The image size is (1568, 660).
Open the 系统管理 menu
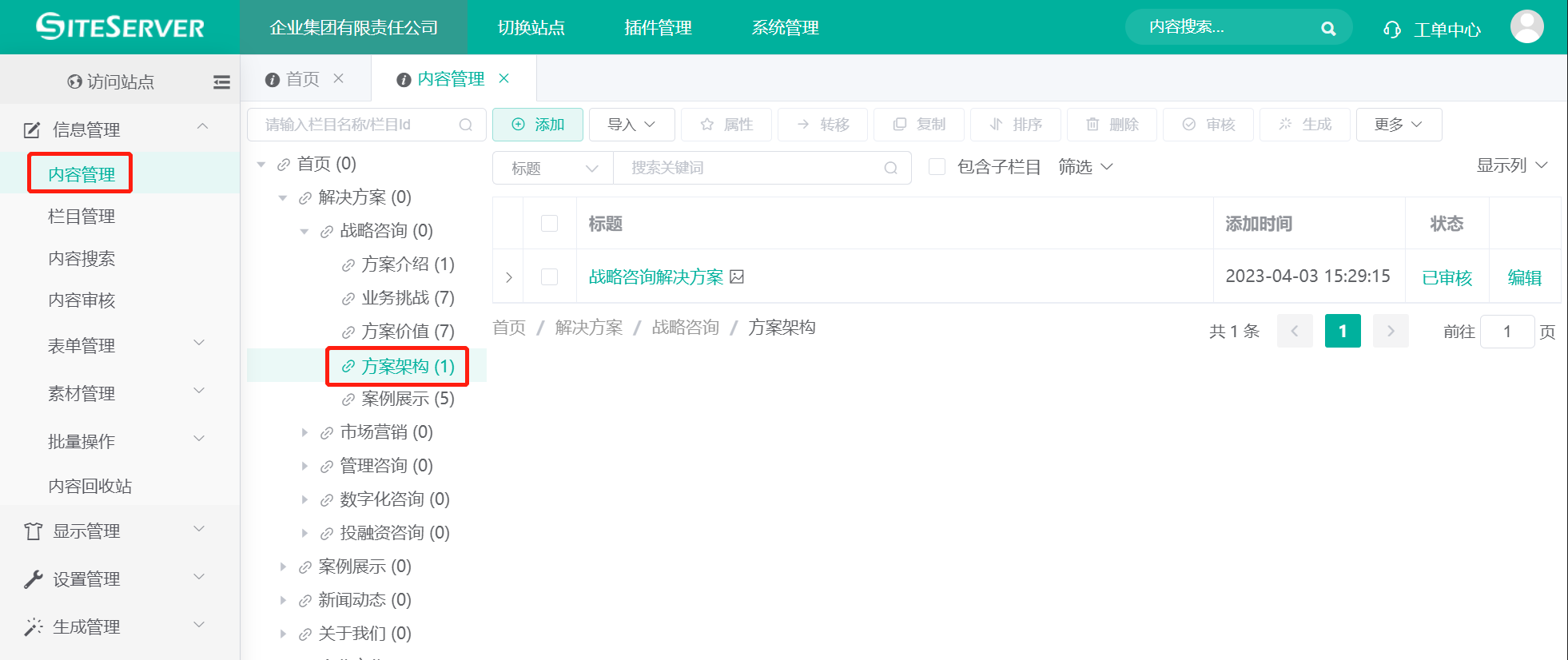[x=785, y=28]
